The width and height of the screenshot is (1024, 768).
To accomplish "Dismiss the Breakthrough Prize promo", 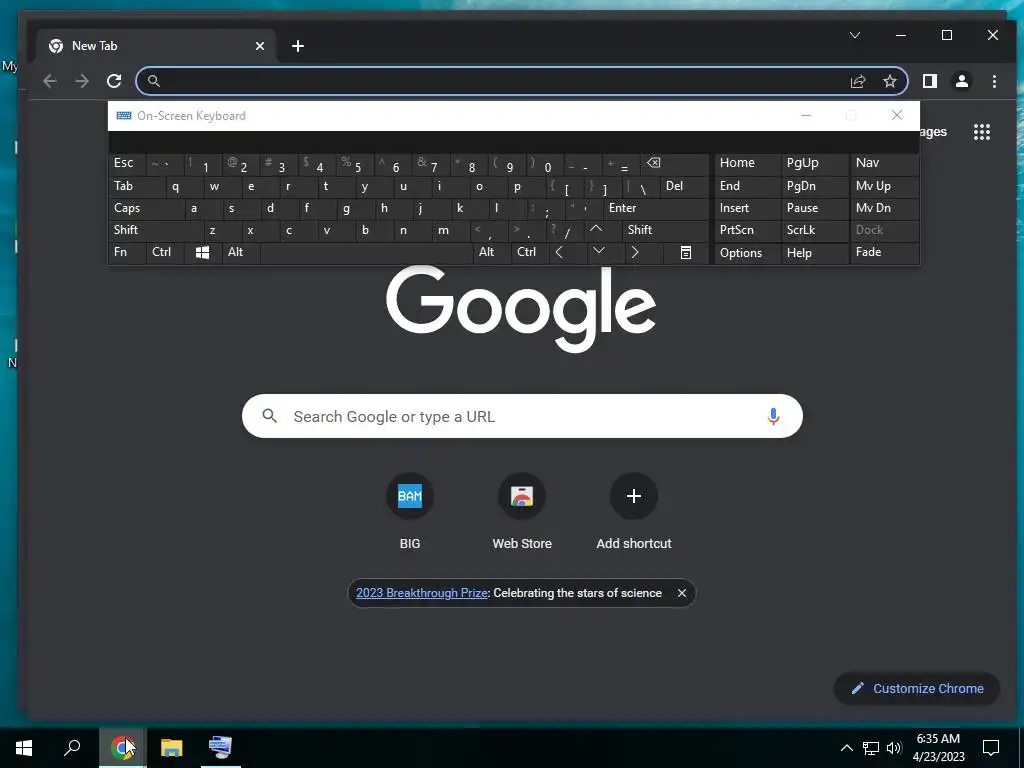I will pyautogui.click(x=681, y=593).
